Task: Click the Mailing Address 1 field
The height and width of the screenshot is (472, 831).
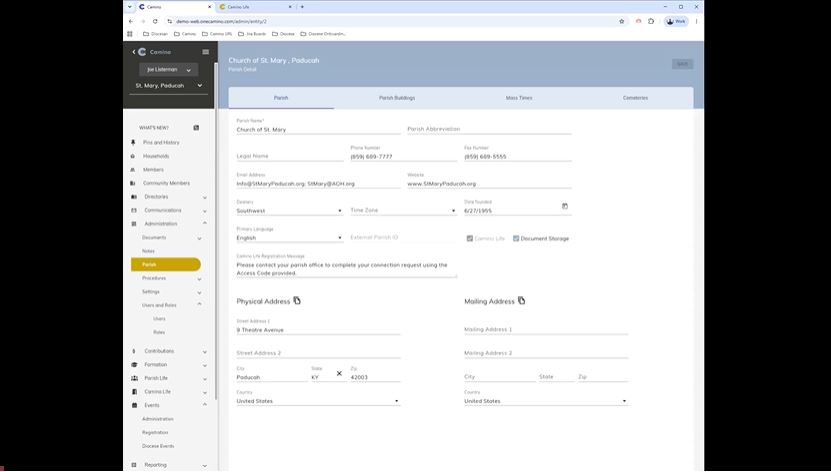Action: (x=546, y=329)
